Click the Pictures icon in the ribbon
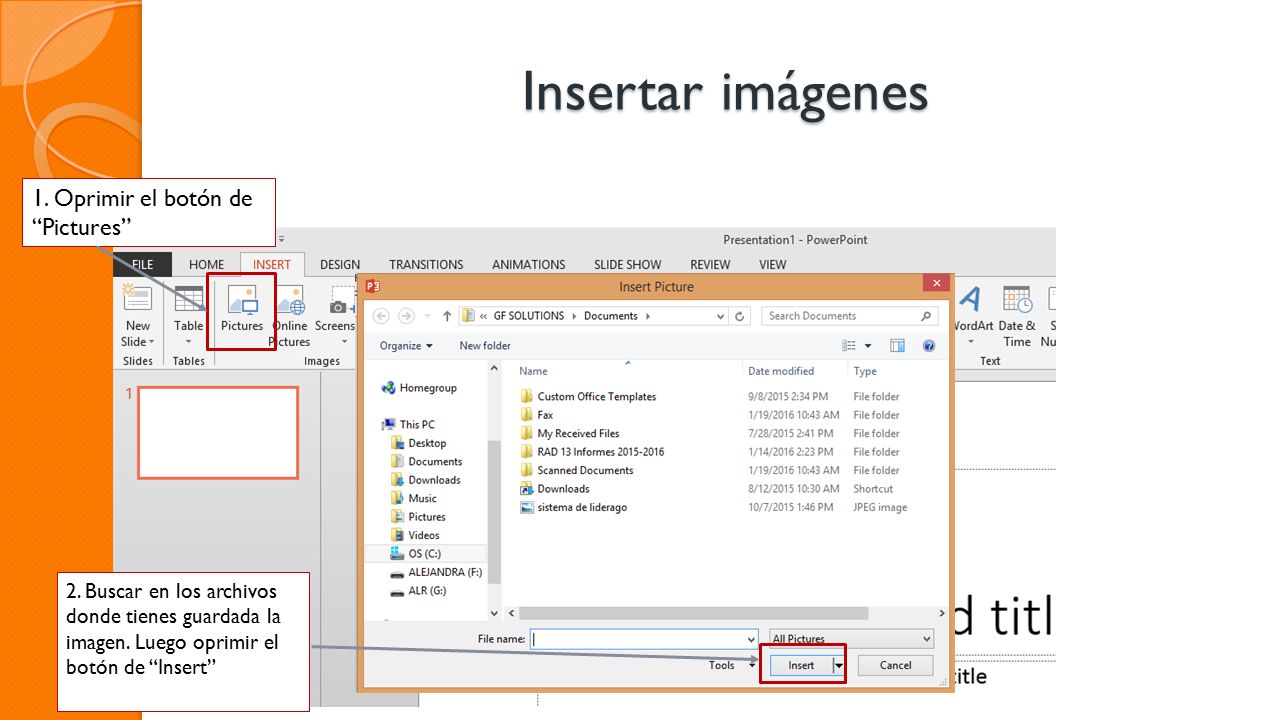This screenshot has width=1280, height=720. 242,301
